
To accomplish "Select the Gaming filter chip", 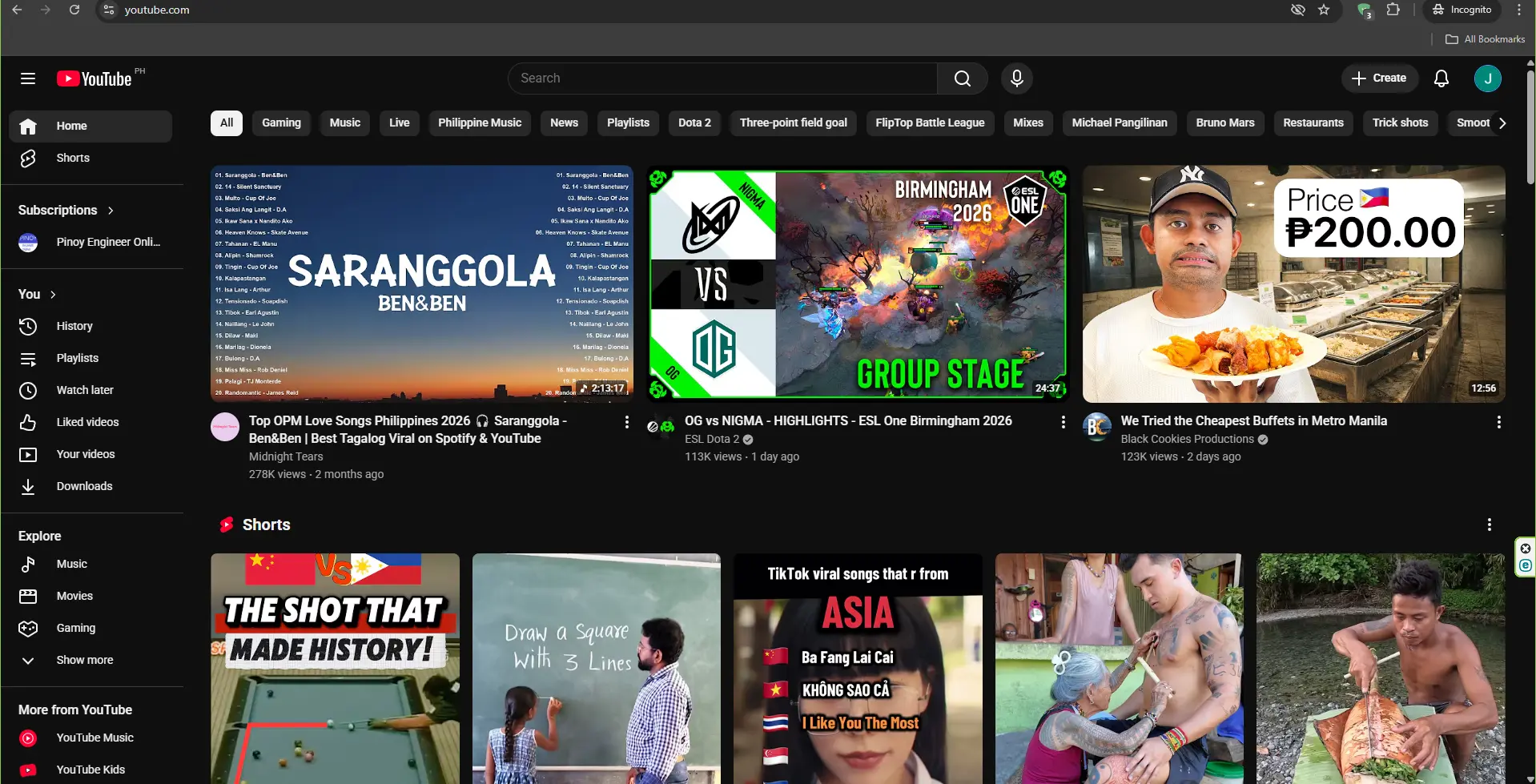I will click(281, 123).
